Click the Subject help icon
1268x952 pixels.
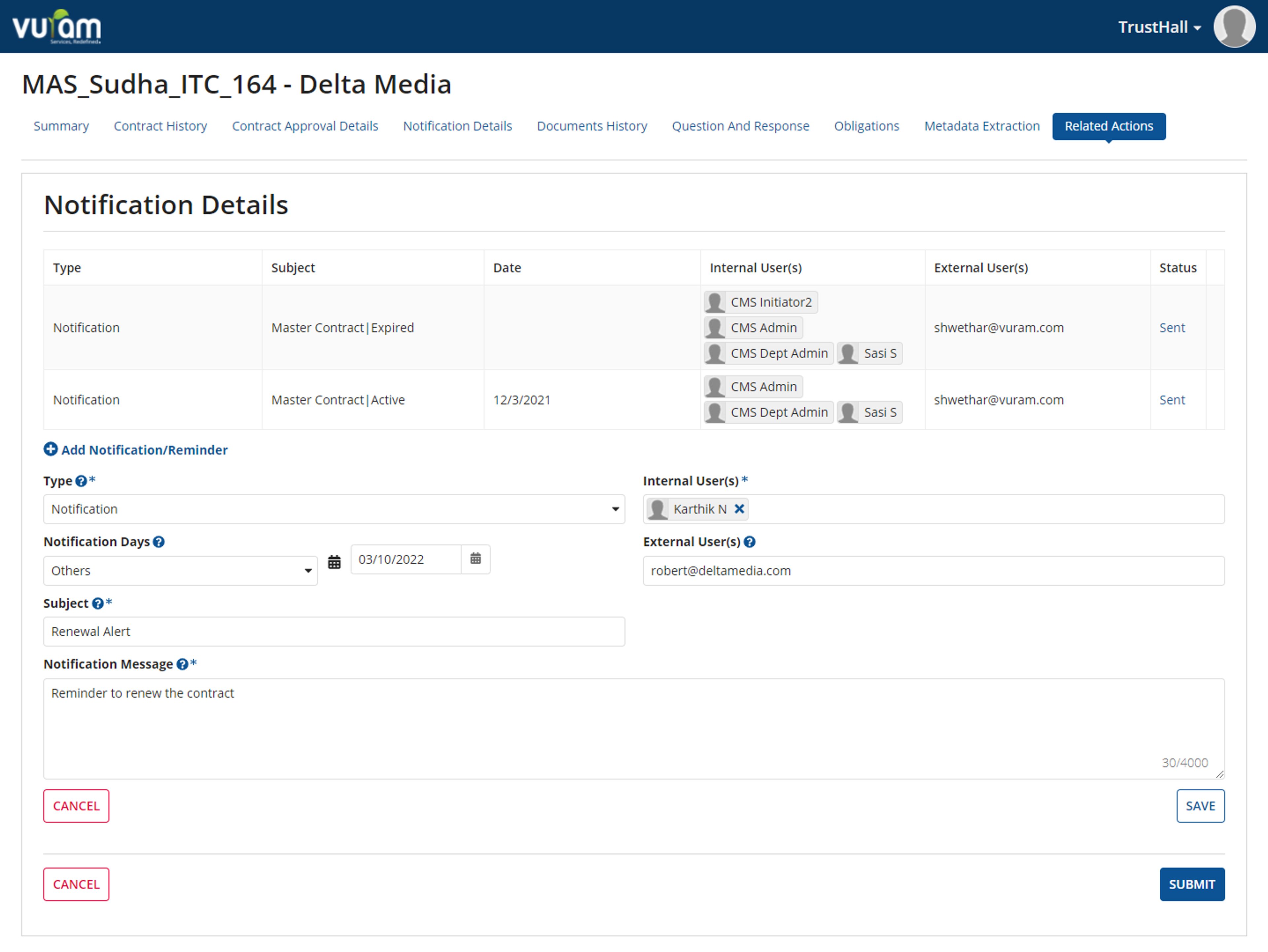pos(97,603)
